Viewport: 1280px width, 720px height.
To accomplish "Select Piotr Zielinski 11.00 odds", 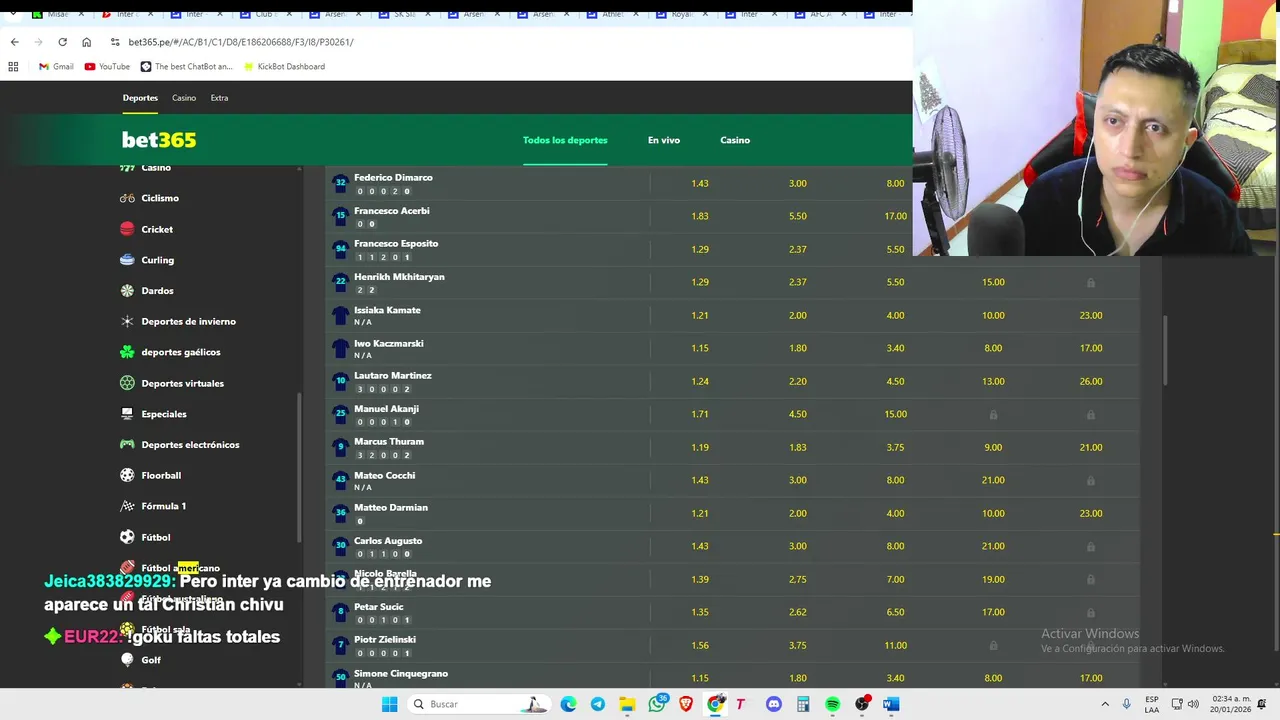I will 895,645.
